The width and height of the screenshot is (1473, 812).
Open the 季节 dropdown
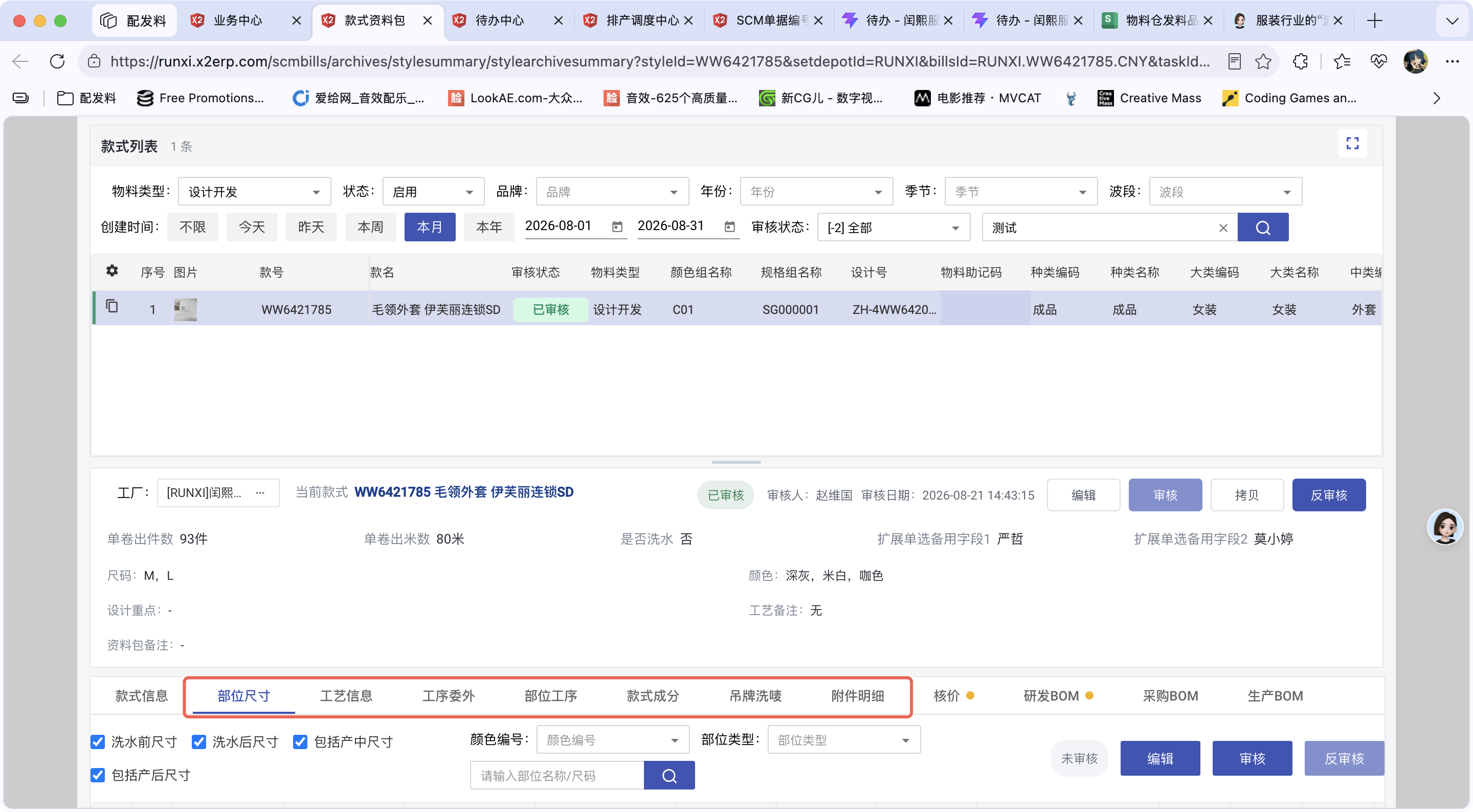1021,192
